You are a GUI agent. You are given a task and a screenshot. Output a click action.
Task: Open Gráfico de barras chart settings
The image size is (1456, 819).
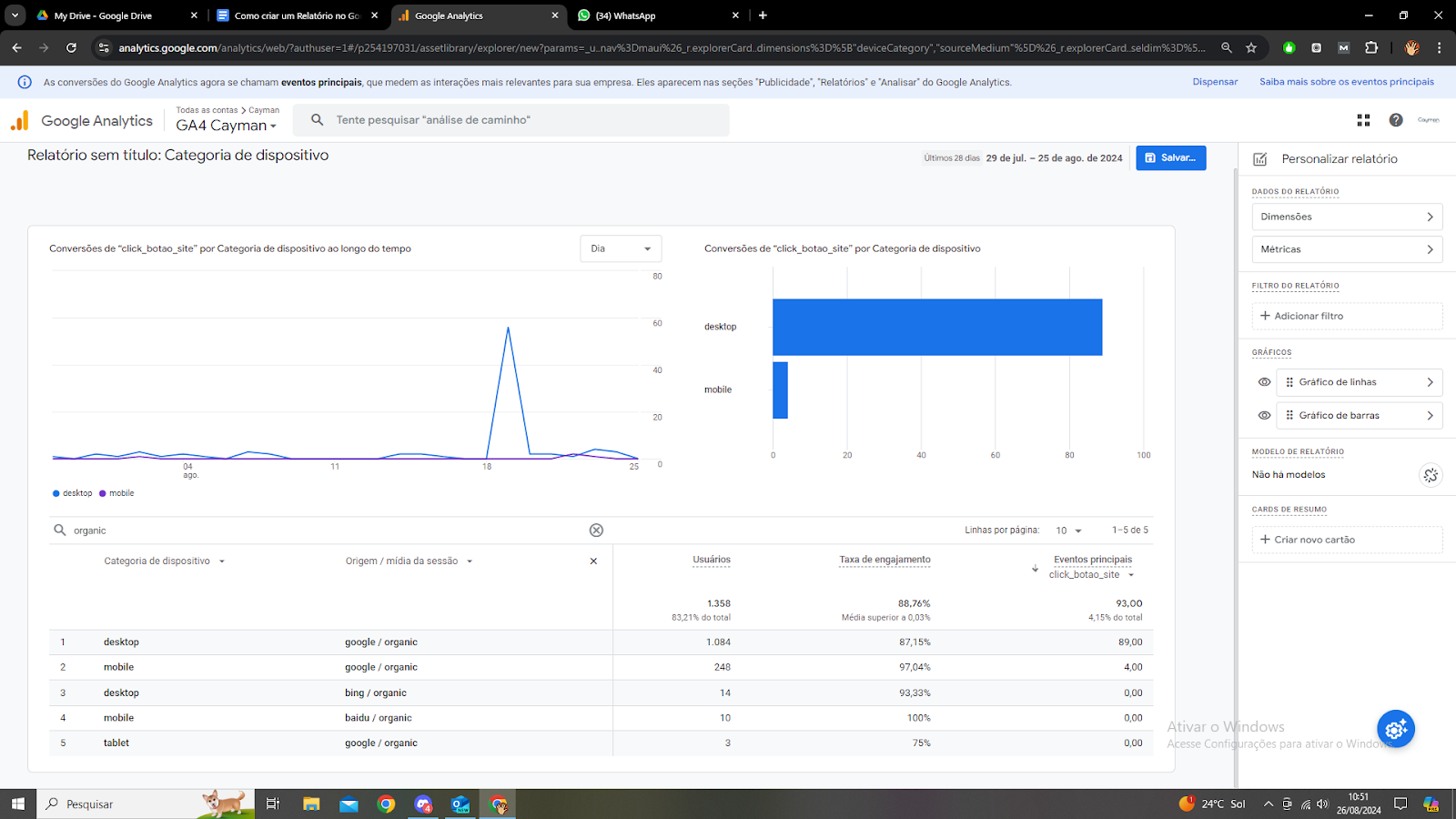tap(1360, 415)
